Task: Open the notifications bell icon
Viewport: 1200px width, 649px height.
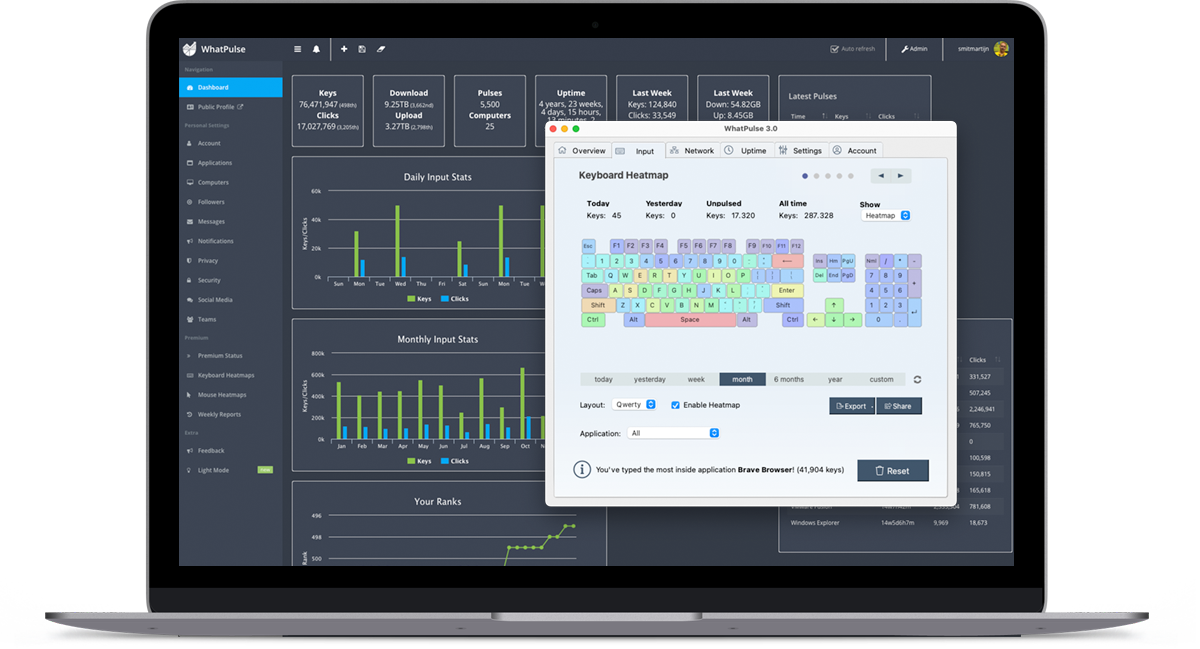Action: coord(316,48)
